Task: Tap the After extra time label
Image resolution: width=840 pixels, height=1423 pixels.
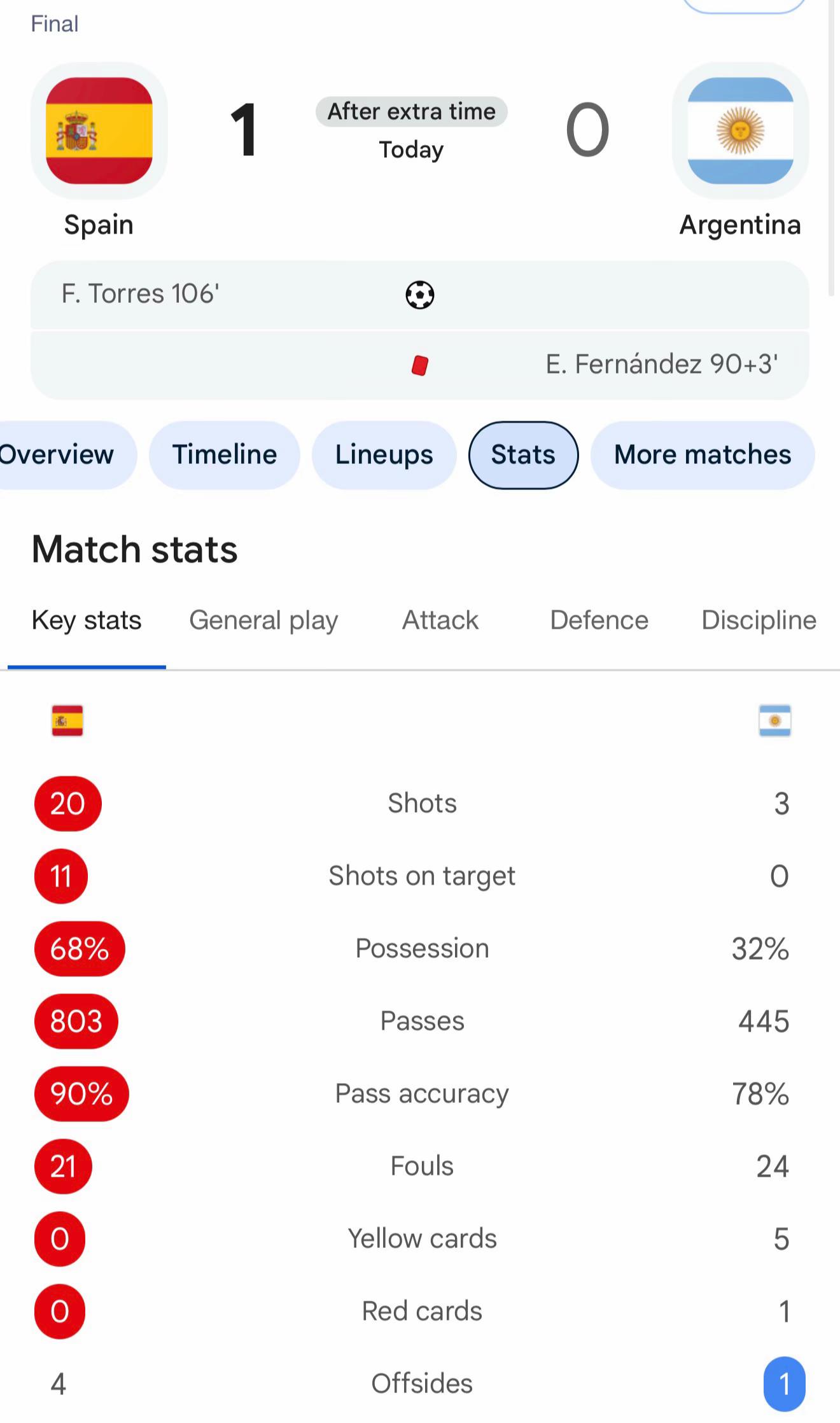Action: [412, 112]
